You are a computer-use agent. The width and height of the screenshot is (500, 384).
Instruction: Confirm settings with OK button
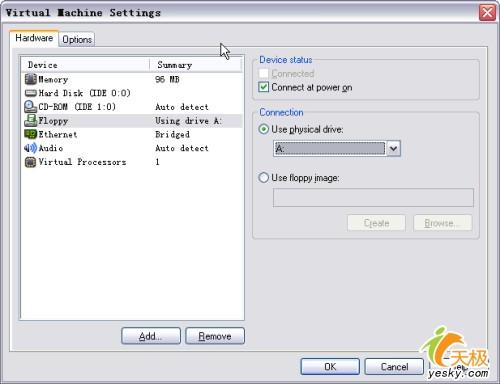click(x=330, y=367)
